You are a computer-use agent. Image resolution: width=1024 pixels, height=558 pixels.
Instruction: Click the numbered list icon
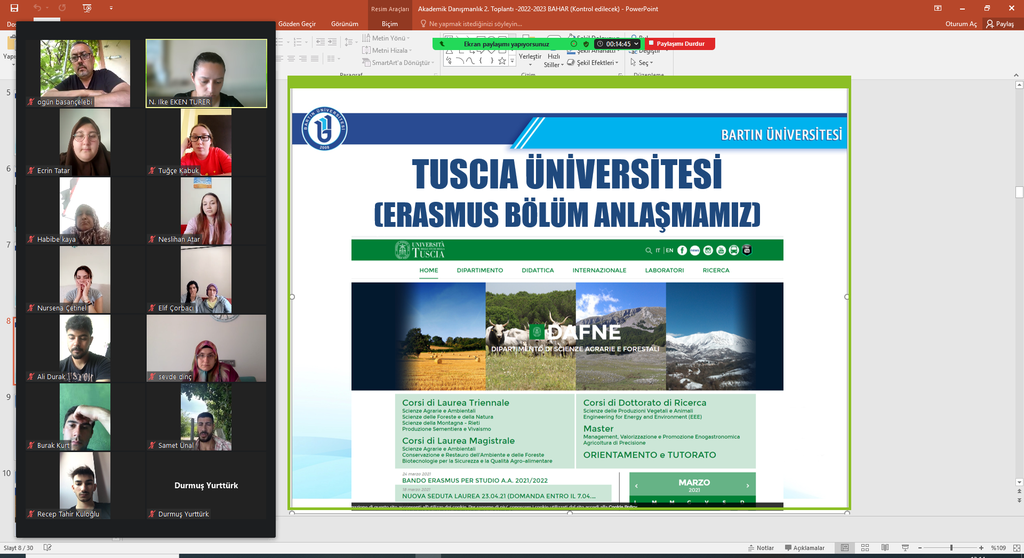pos(299,42)
